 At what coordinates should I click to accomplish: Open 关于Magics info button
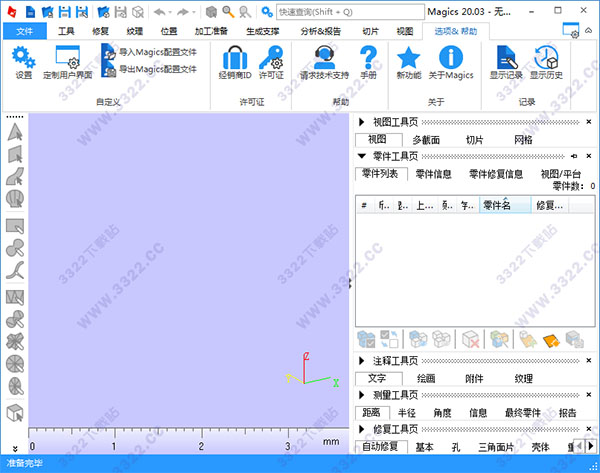click(x=451, y=63)
